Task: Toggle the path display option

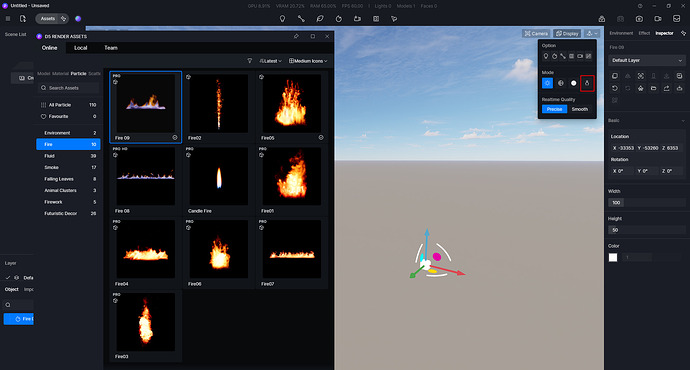Action: (563, 56)
